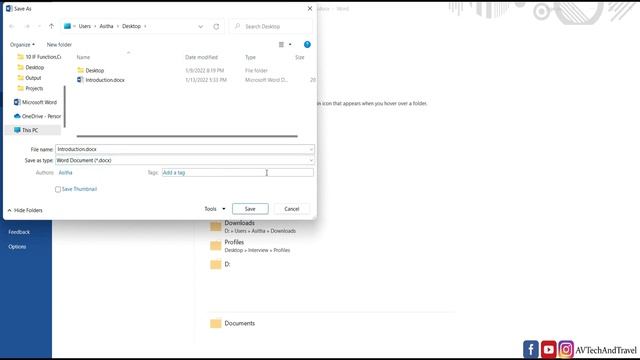Viewport: 640px width, 360px height.
Task: Click the Save button
Action: (250, 209)
